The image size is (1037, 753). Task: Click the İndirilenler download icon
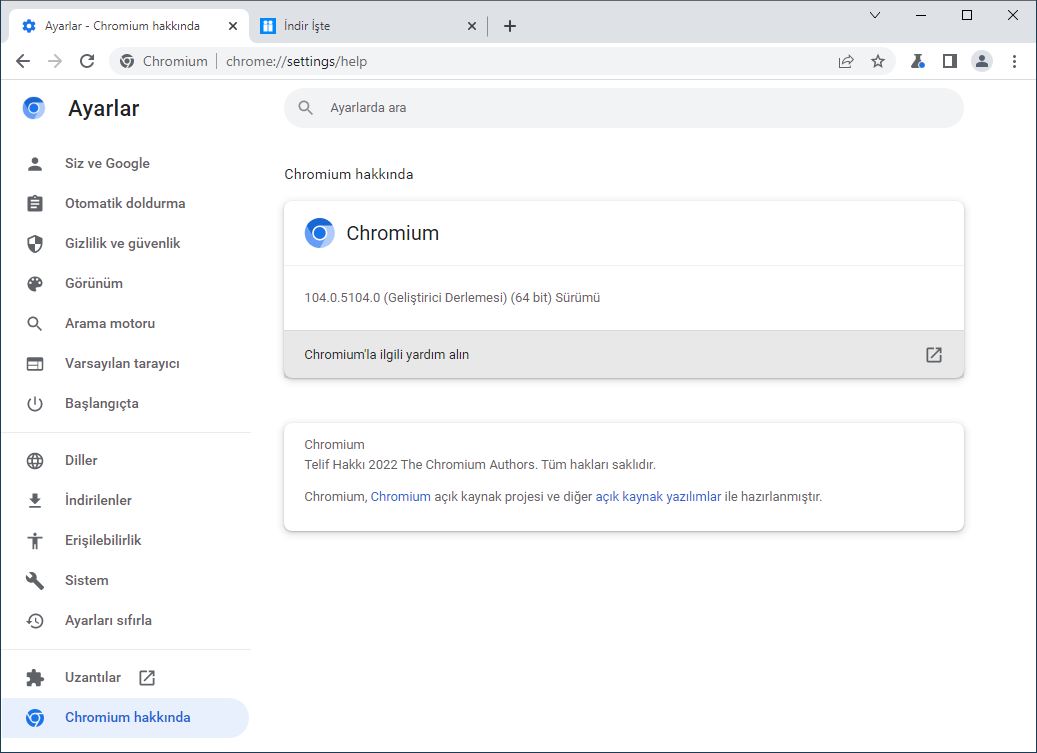click(34, 500)
